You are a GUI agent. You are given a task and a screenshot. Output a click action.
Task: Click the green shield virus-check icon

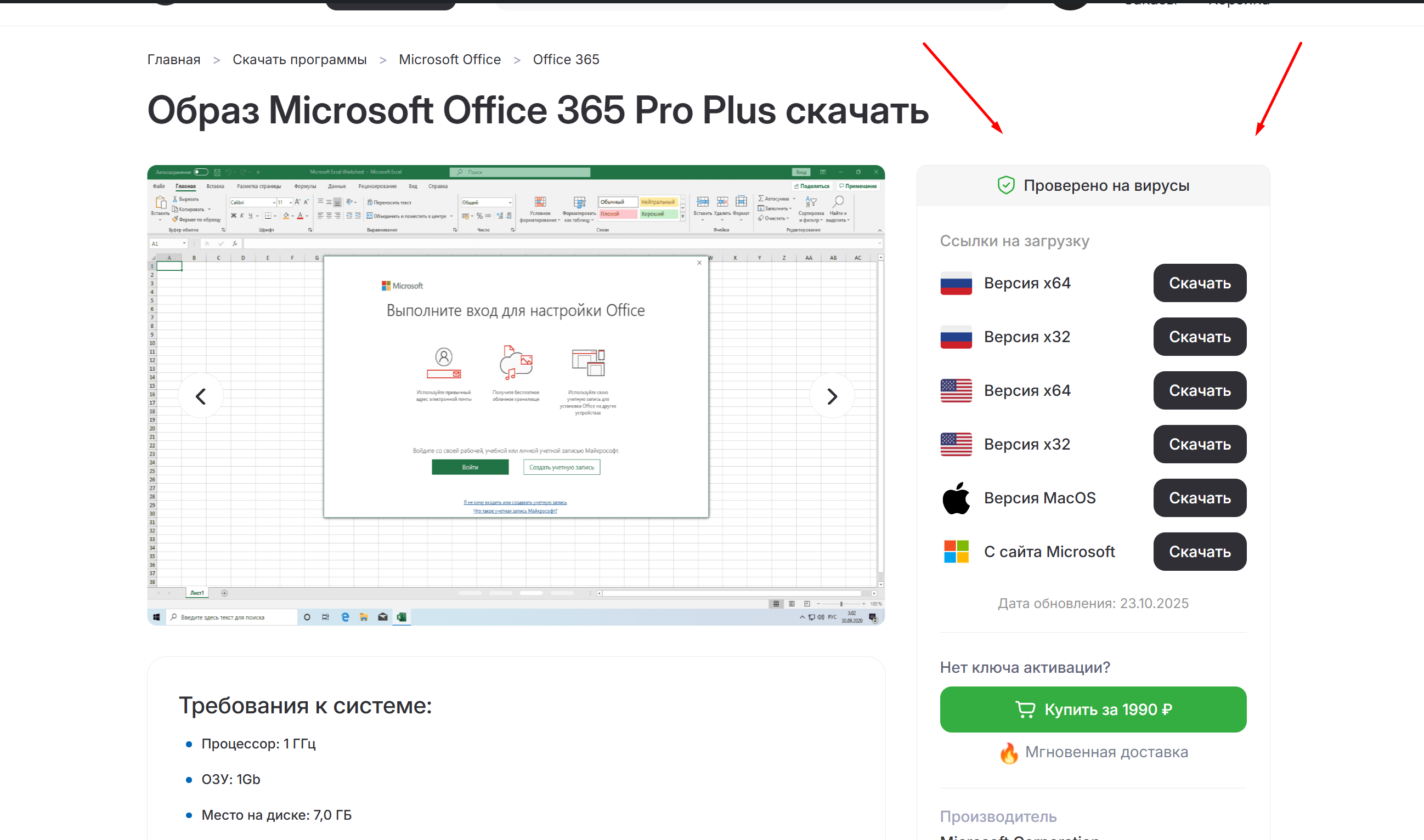pyautogui.click(x=1005, y=186)
